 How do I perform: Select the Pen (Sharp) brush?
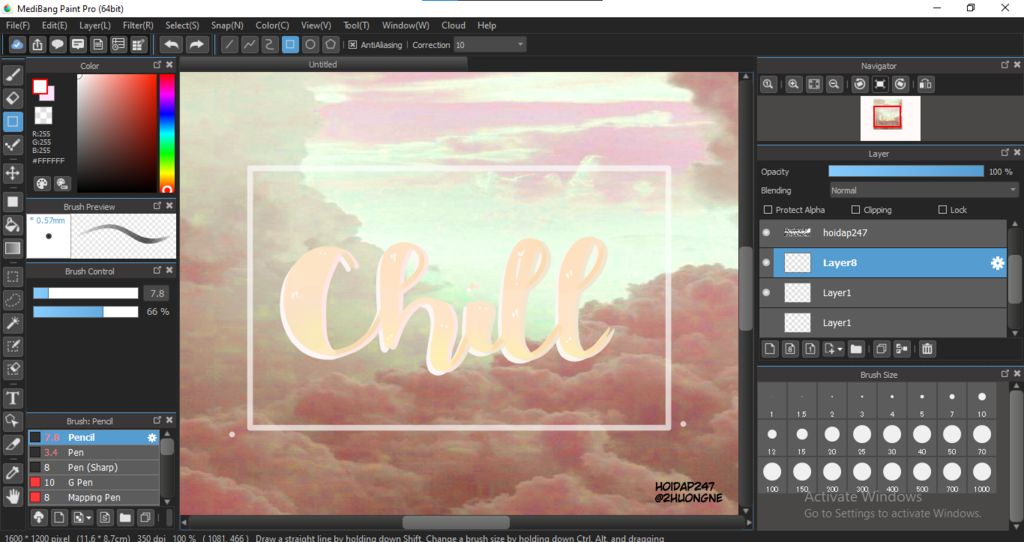click(x=93, y=468)
